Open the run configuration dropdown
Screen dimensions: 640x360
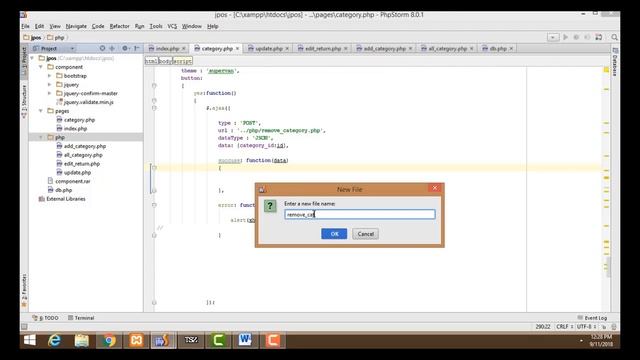tap(553, 37)
